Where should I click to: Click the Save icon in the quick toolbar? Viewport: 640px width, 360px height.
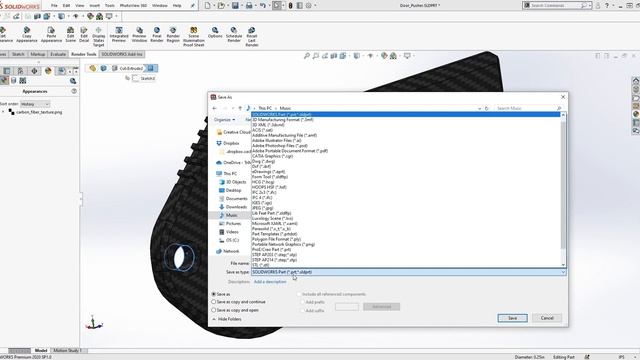[235, 6]
